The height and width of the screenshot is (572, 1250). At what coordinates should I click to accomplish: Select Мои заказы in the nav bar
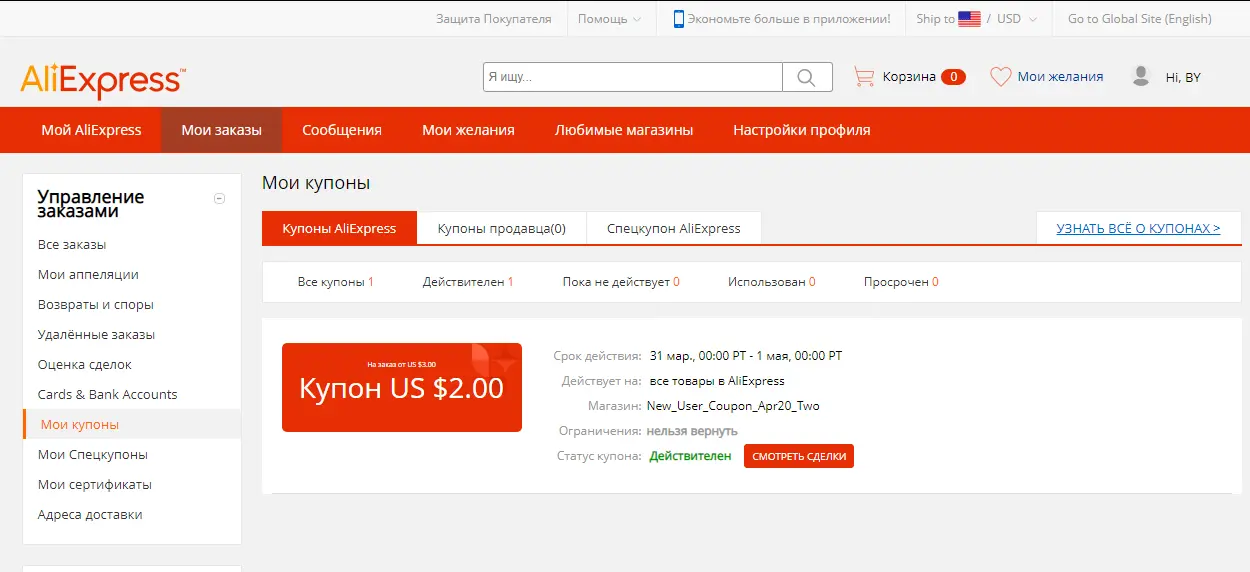[221, 130]
